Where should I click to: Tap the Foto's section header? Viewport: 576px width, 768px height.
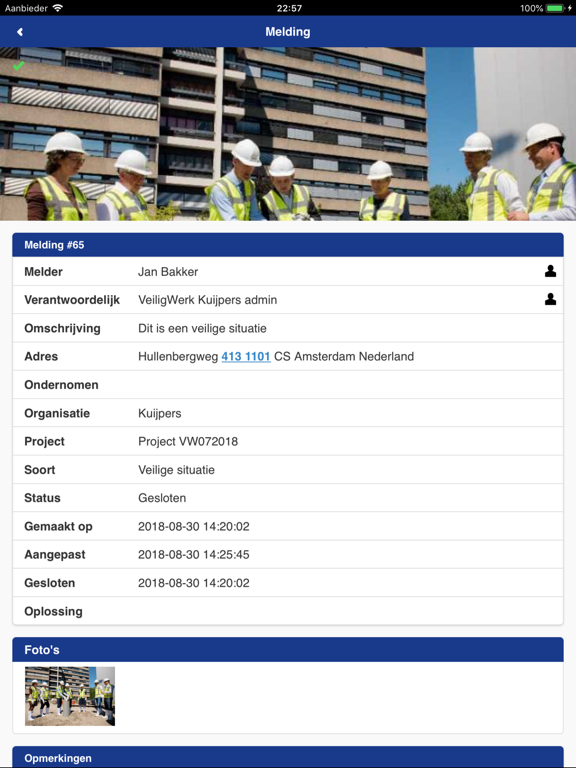click(x=288, y=650)
